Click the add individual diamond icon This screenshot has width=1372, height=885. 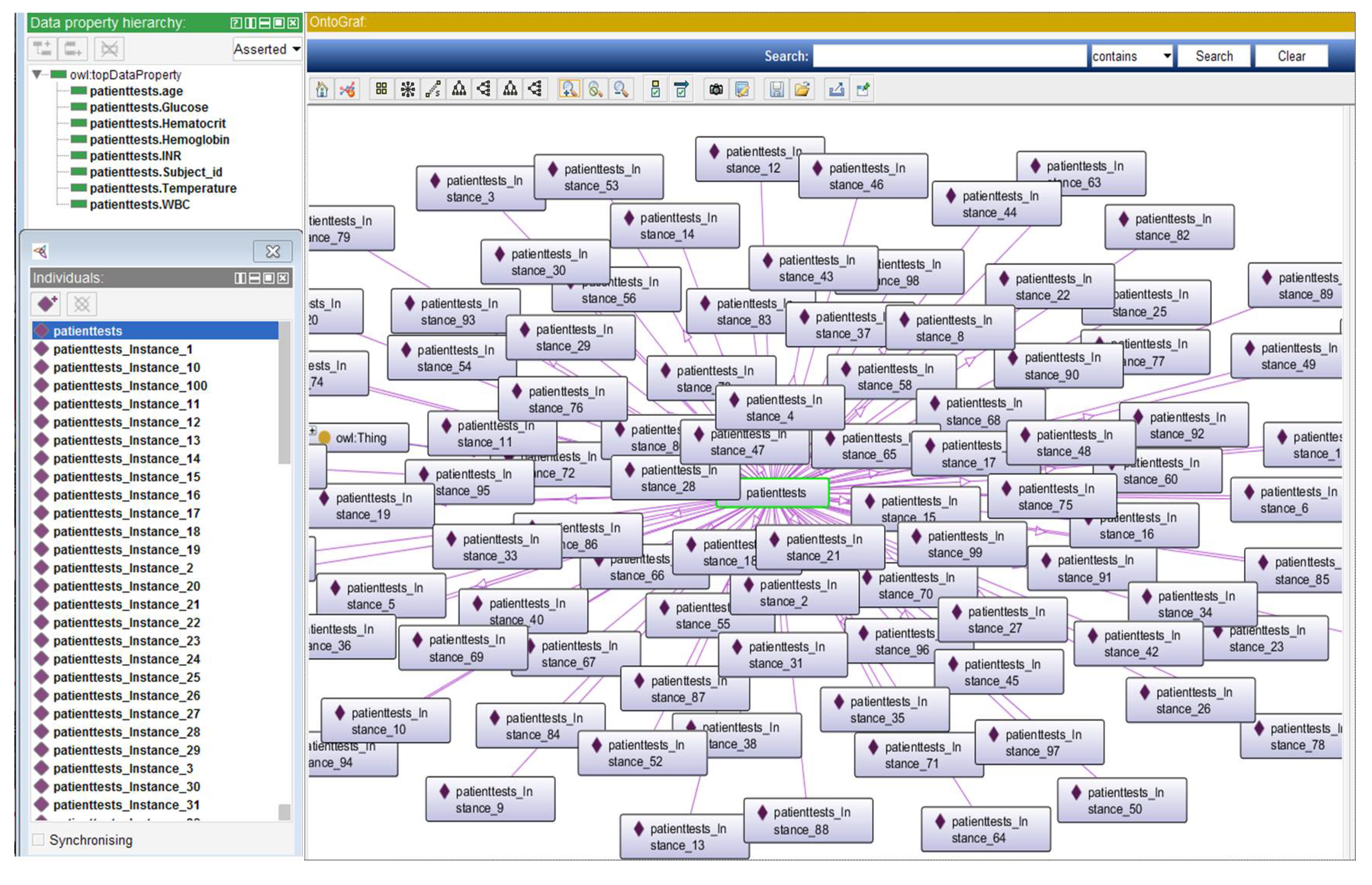click(47, 303)
